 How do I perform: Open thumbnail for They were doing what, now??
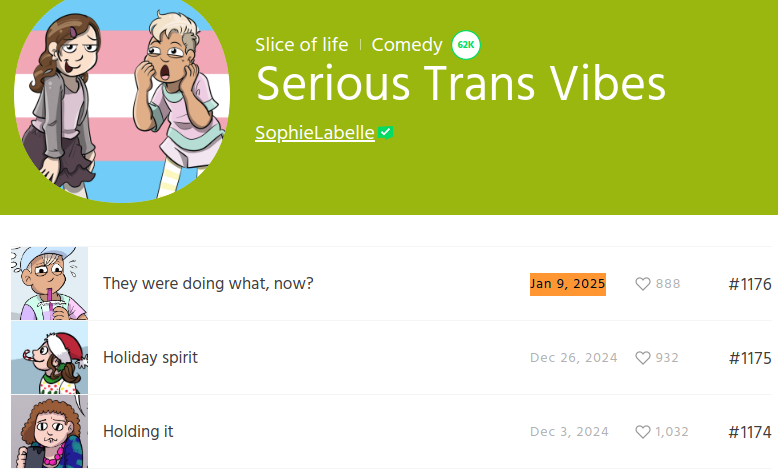coord(50,283)
